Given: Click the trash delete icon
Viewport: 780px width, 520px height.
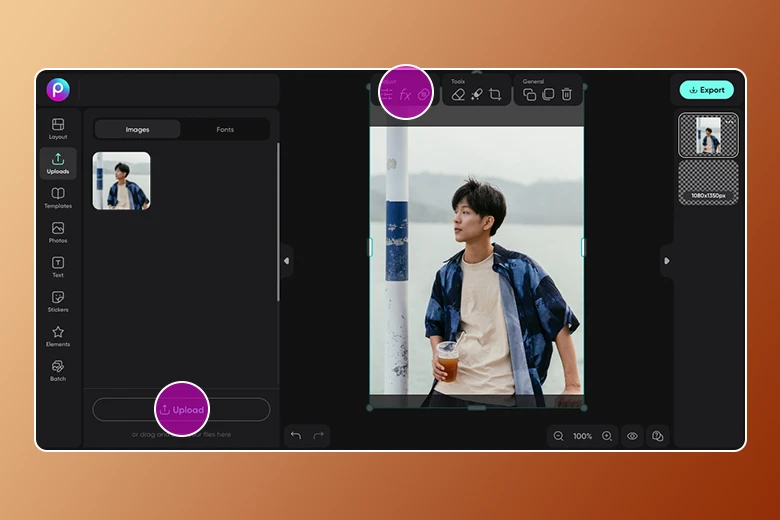Looking at the screenshot, I should point(566,95).
